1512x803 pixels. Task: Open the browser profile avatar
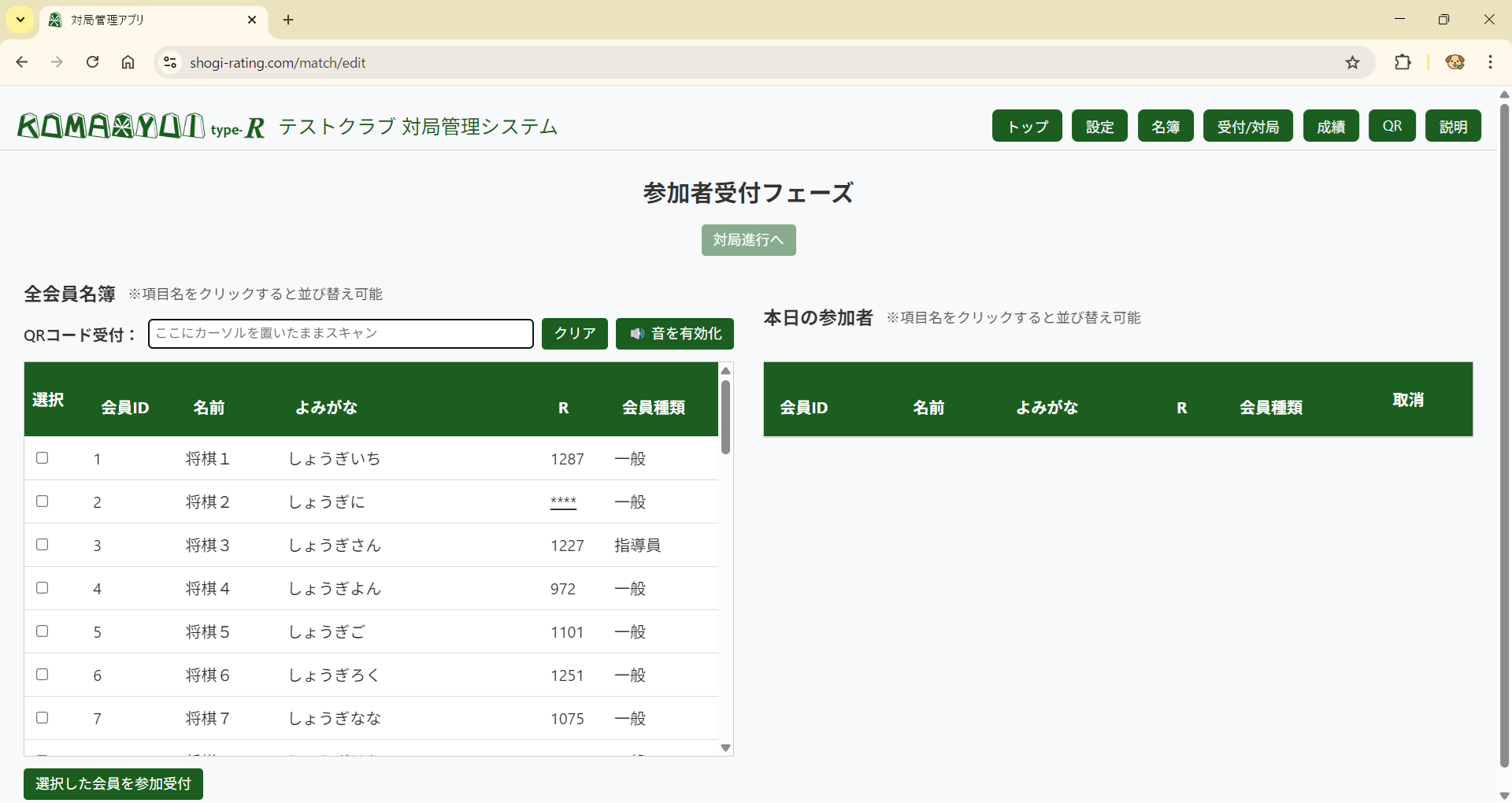[1455, 62]
